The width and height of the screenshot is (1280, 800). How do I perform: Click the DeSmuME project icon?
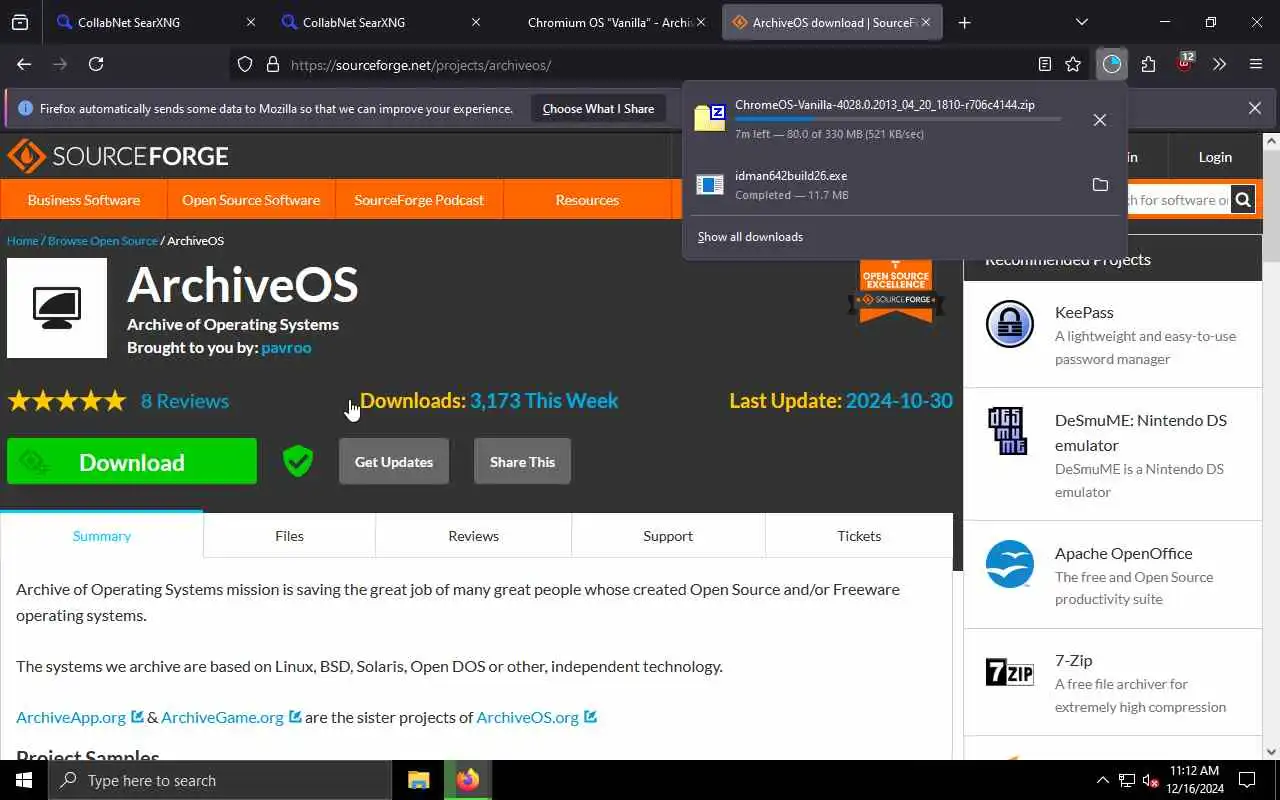click(1007, 431)
